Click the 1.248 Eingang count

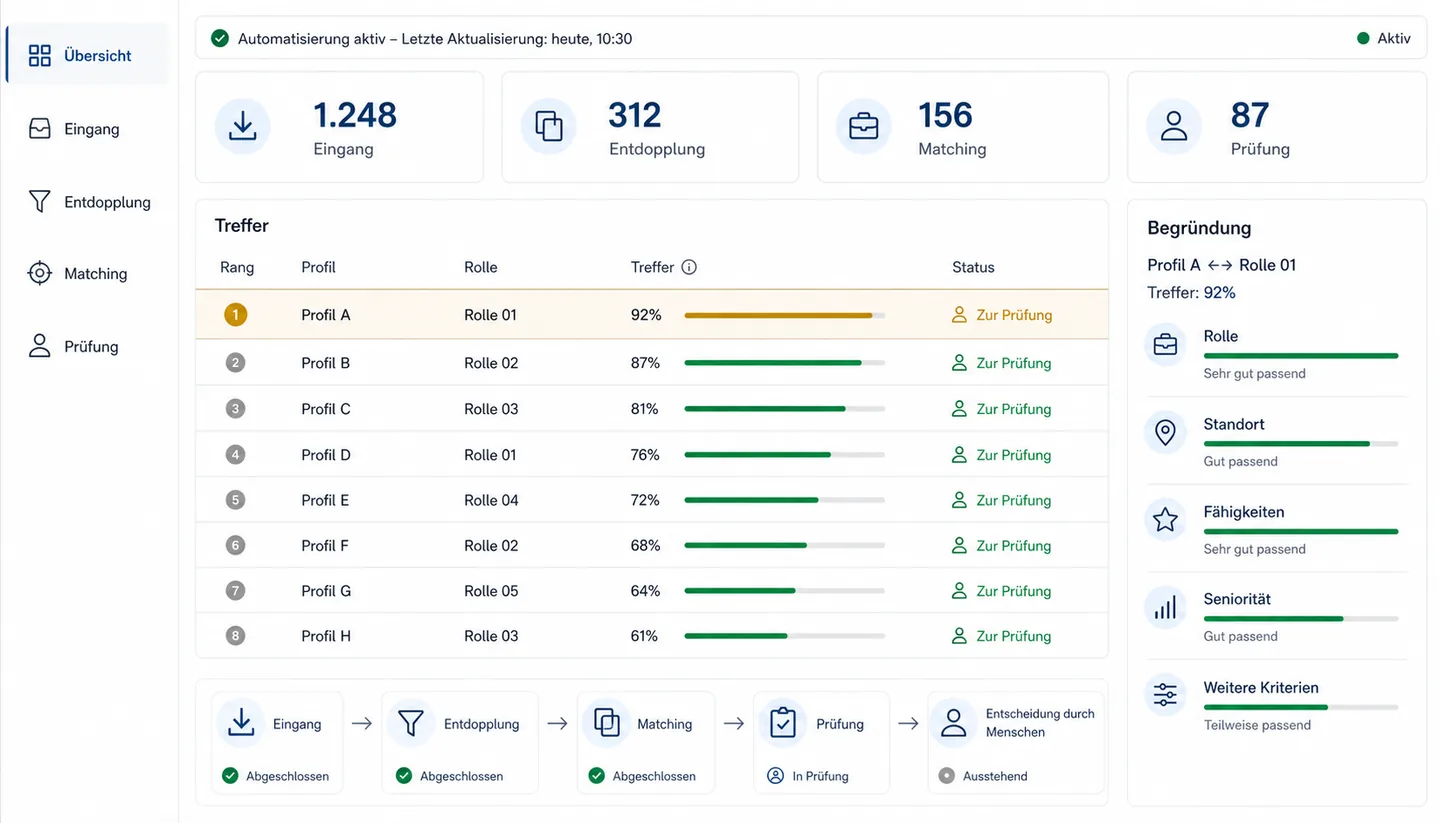[355, 115]
